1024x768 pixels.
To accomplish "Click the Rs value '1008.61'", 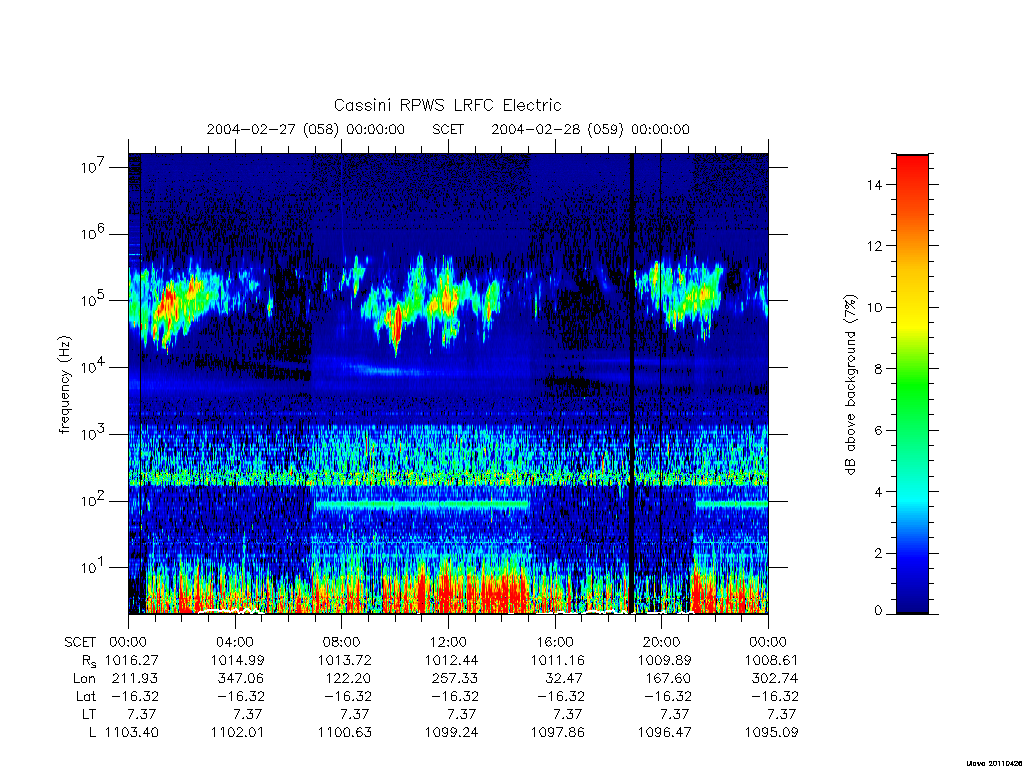I will coord(772,660).
